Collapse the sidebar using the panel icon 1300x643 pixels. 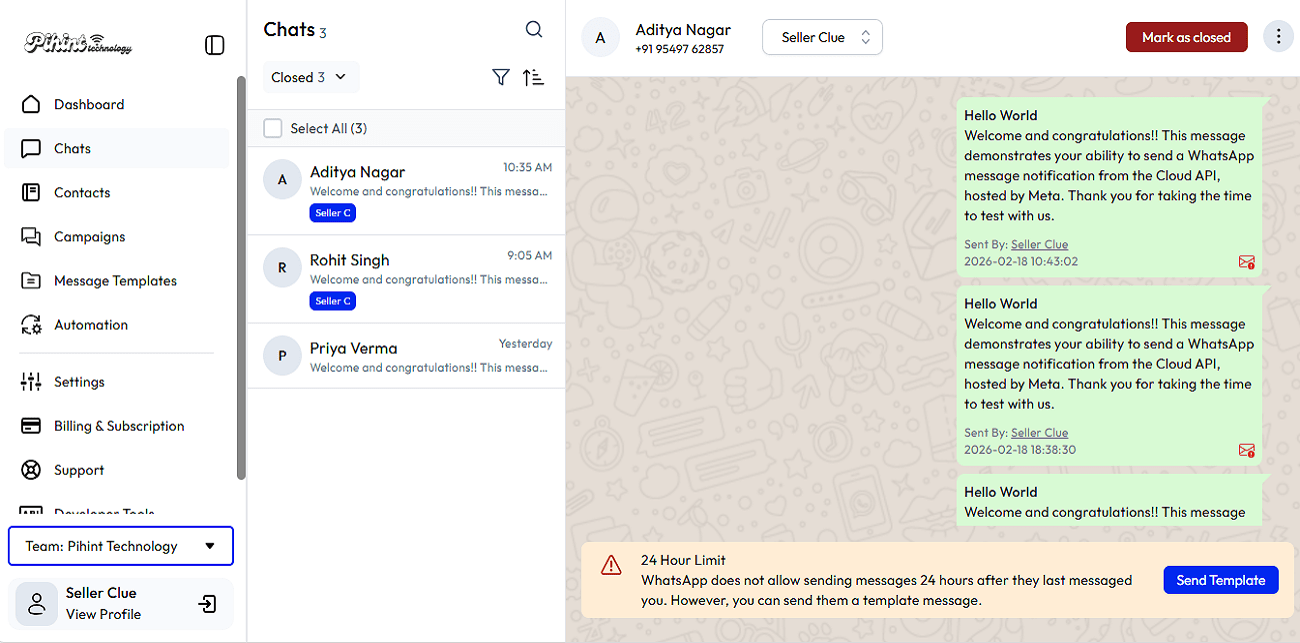[214, 45]
